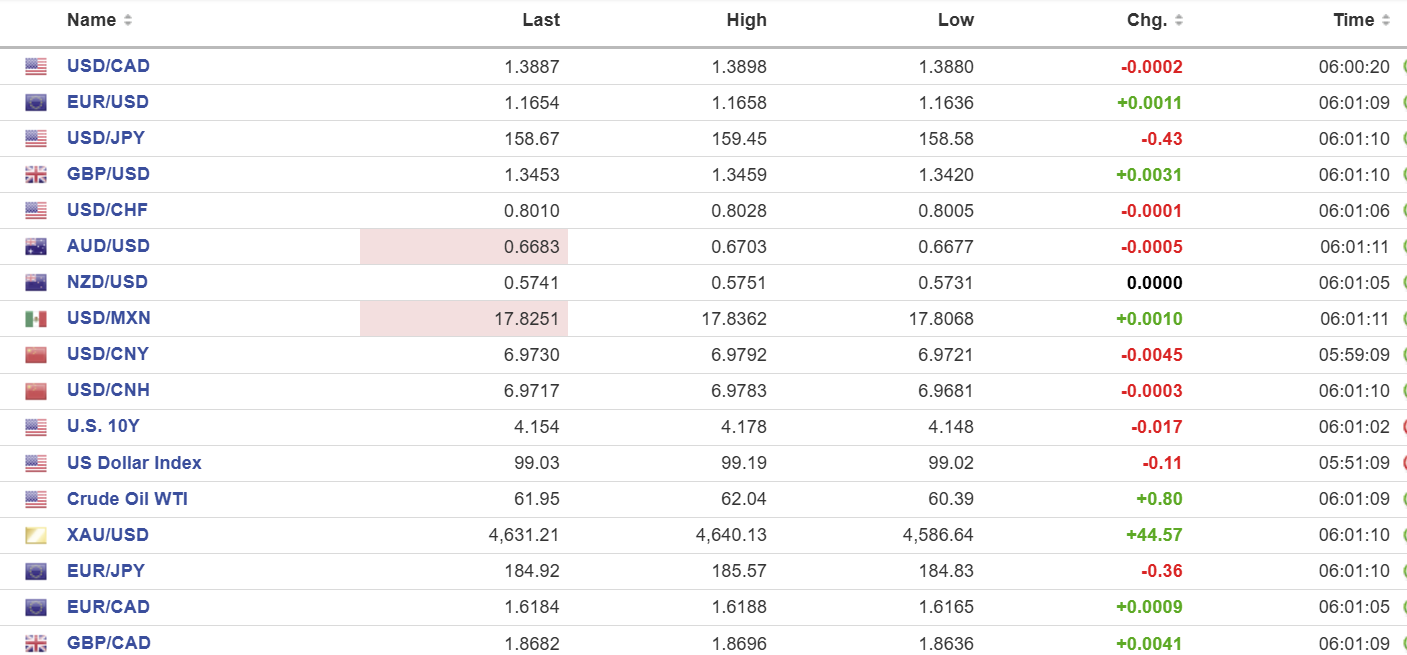The image size is (1407, 655).
Task: Click the gold bar icon beside XAU/USD
Action: pos(36,536)
